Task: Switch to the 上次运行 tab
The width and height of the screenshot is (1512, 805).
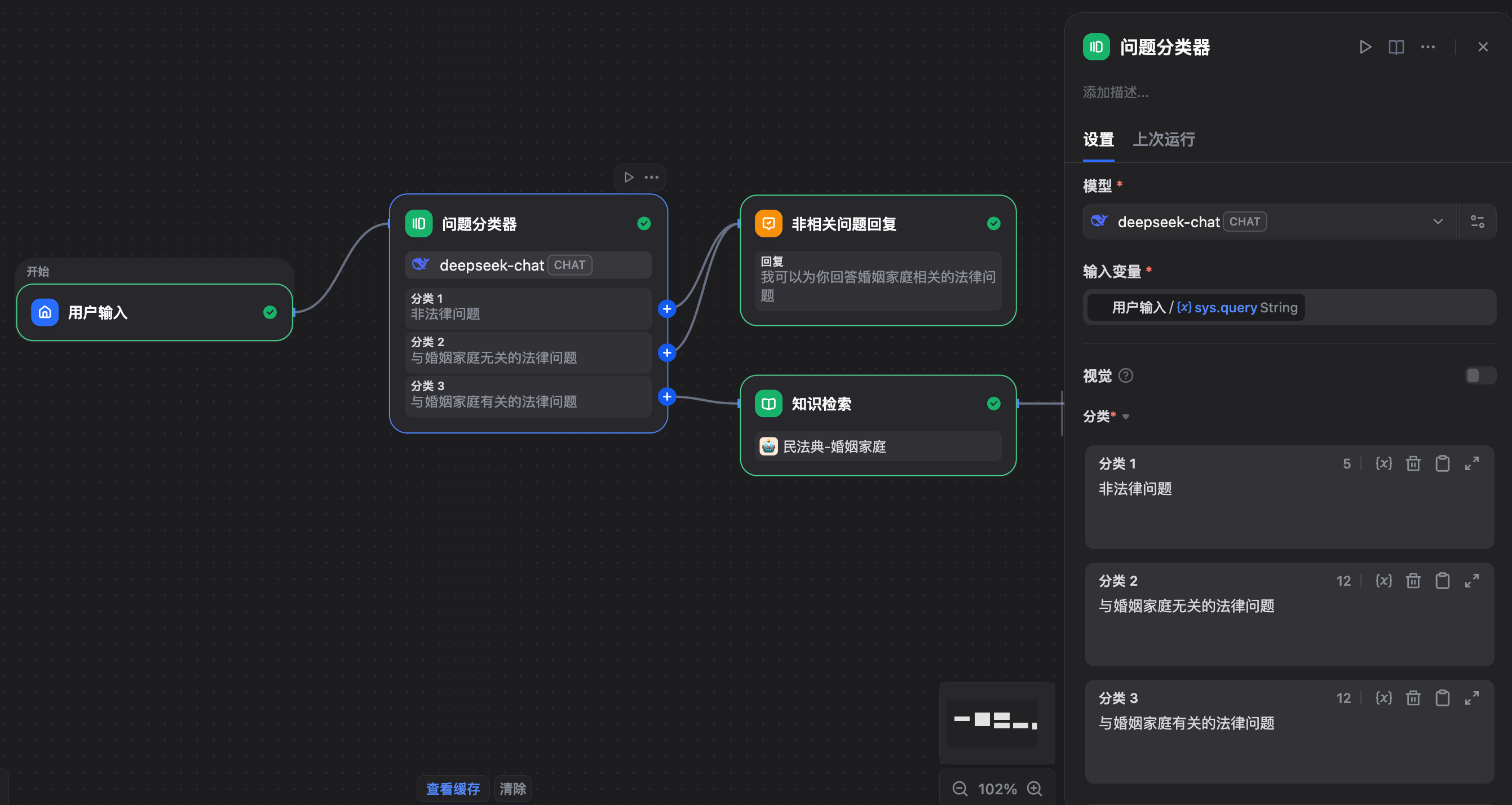Action: [x=1164, y=140]
